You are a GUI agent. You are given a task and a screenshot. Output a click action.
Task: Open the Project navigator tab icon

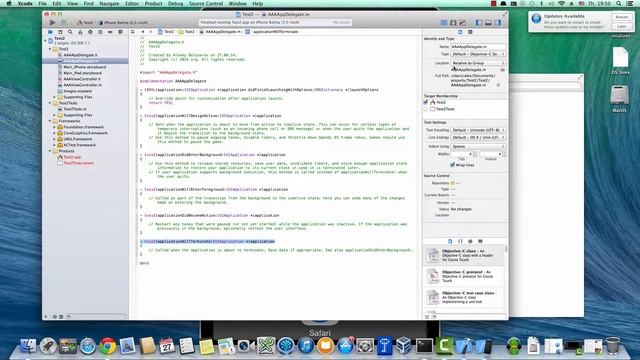[50, 32]
